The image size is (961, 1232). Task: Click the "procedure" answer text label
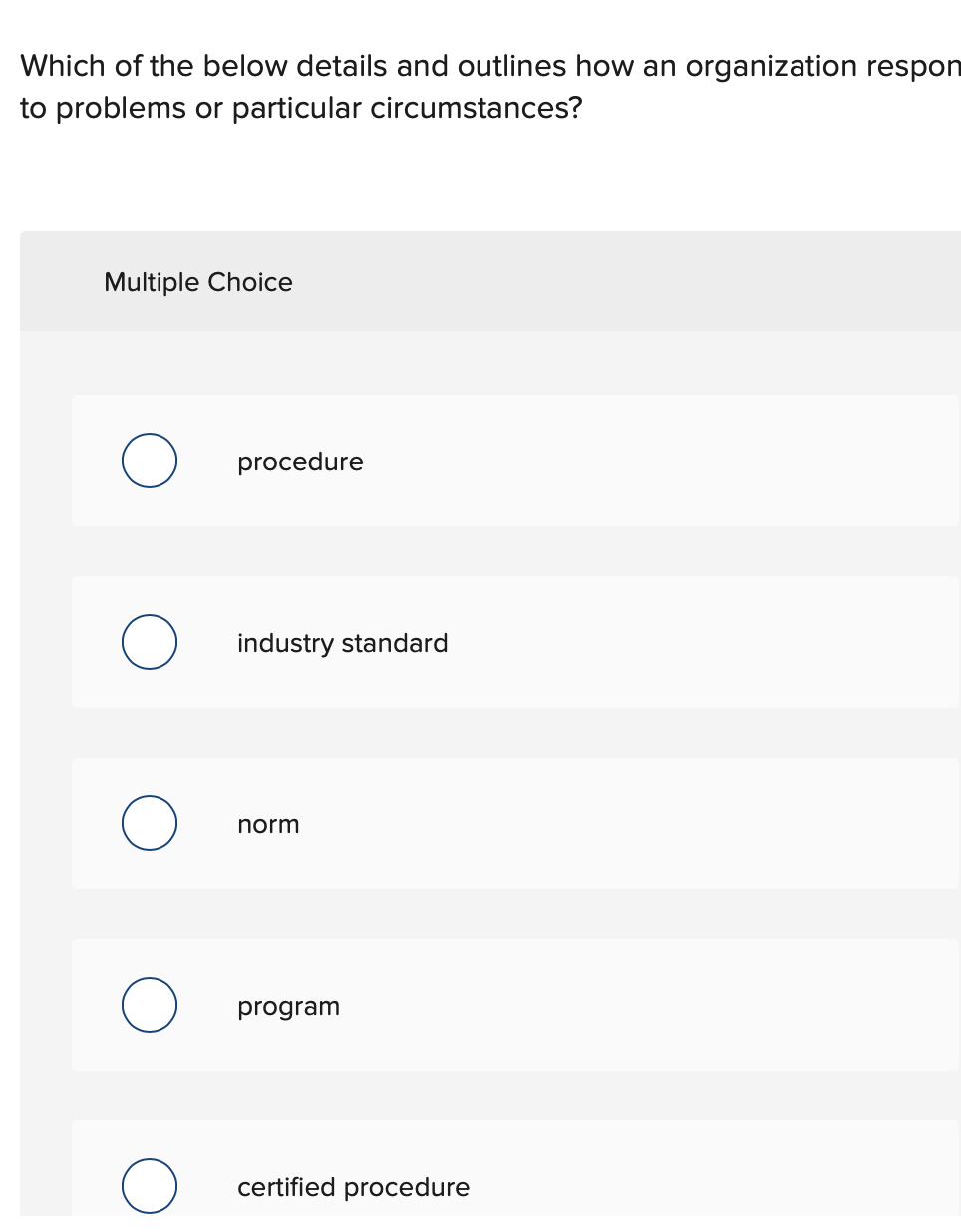300,462
